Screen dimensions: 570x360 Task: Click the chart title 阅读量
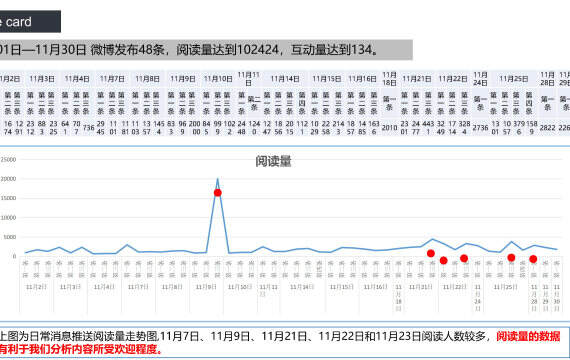(273, 161)
